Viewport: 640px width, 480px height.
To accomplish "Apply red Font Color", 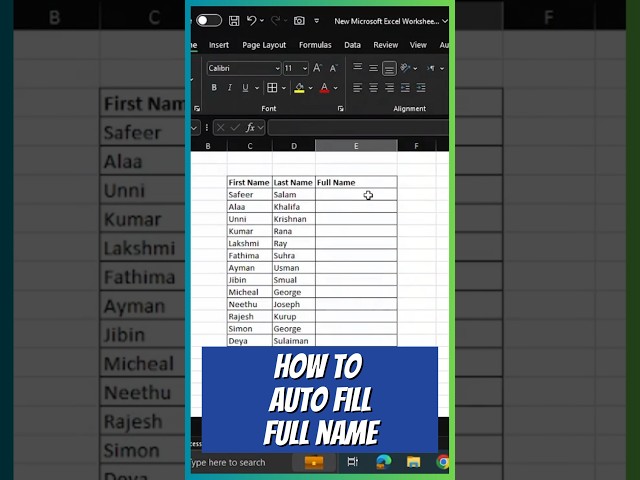I will [324, 88].
